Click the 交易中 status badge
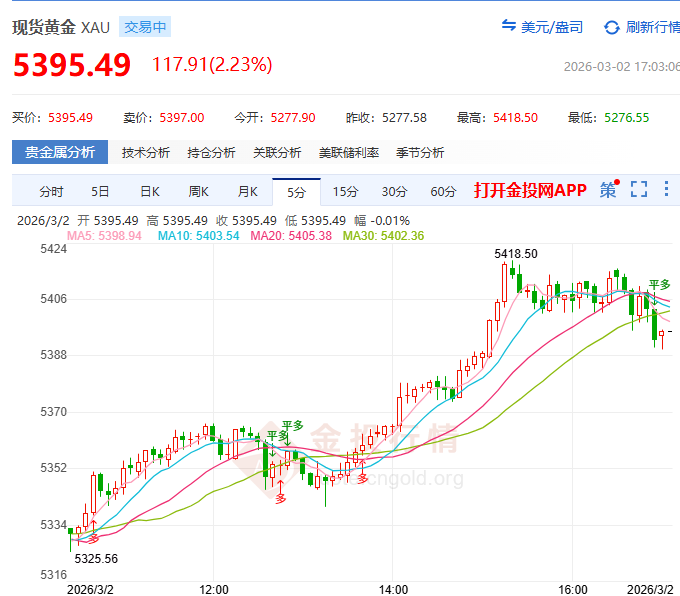Image resolution: width=680 pixels, height=596 pixels. [145, 27]
